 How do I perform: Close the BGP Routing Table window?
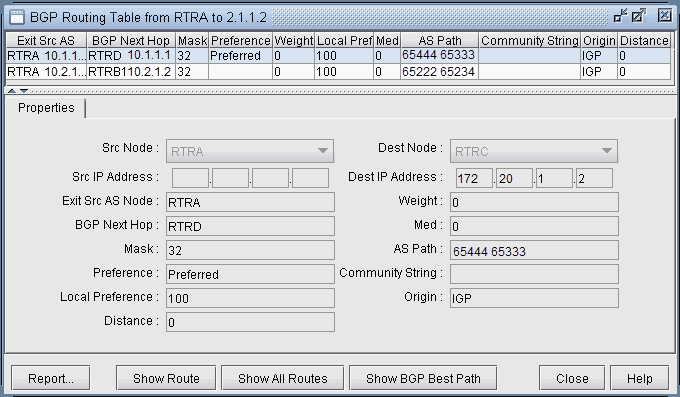(664, 16)
